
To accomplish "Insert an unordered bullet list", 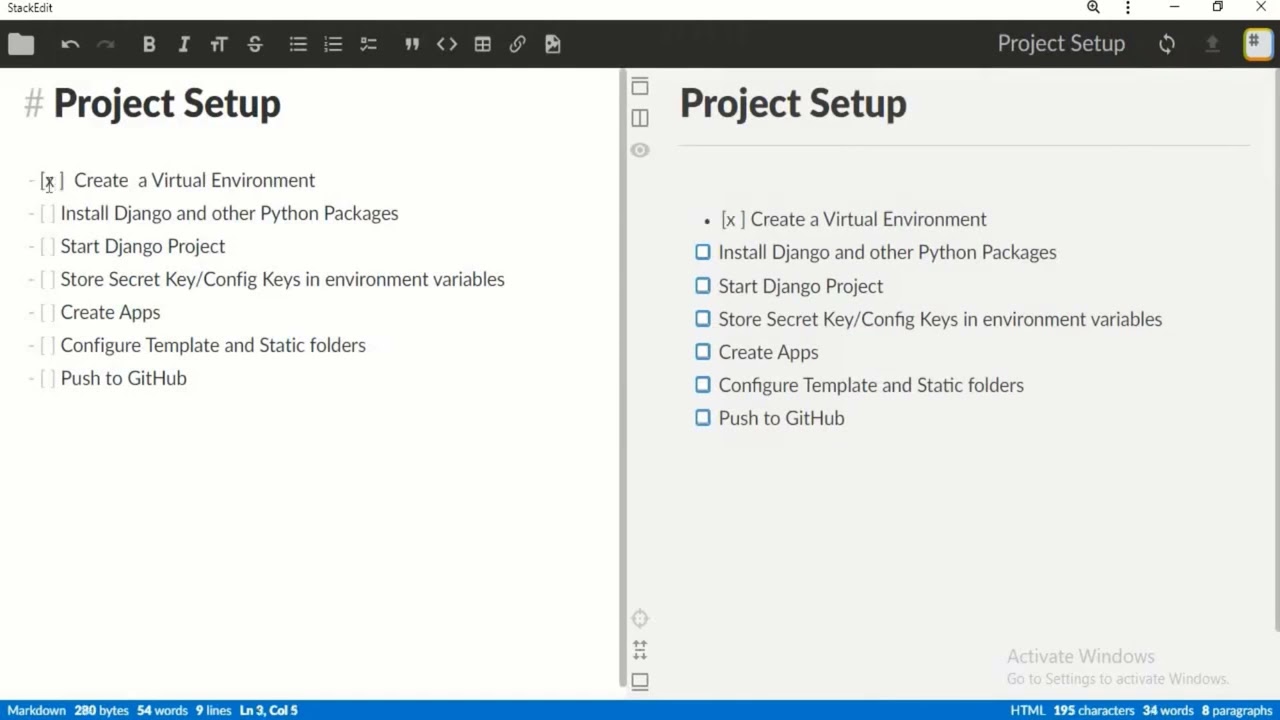I will [x=298, y=44].
